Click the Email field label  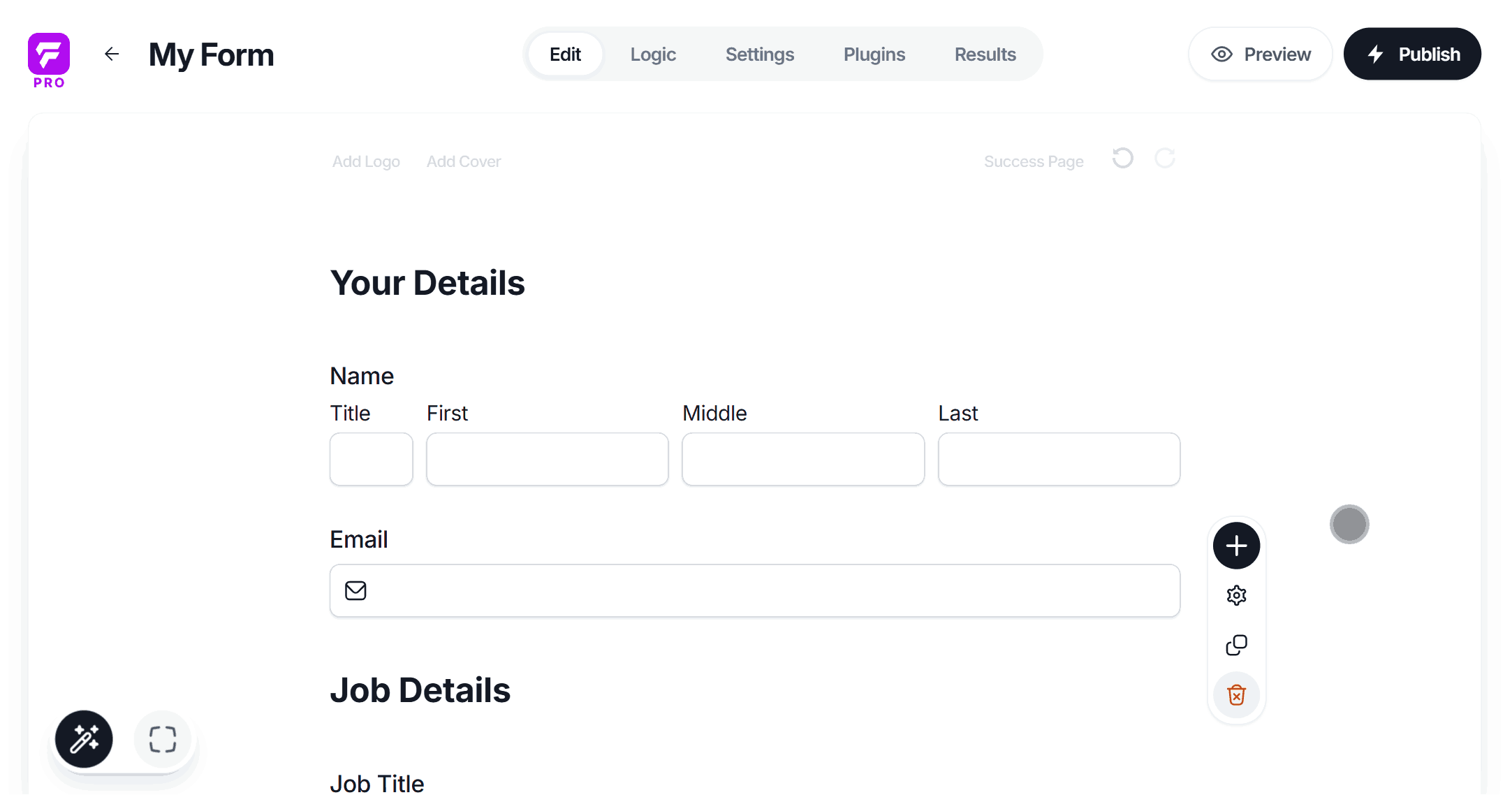359,539
